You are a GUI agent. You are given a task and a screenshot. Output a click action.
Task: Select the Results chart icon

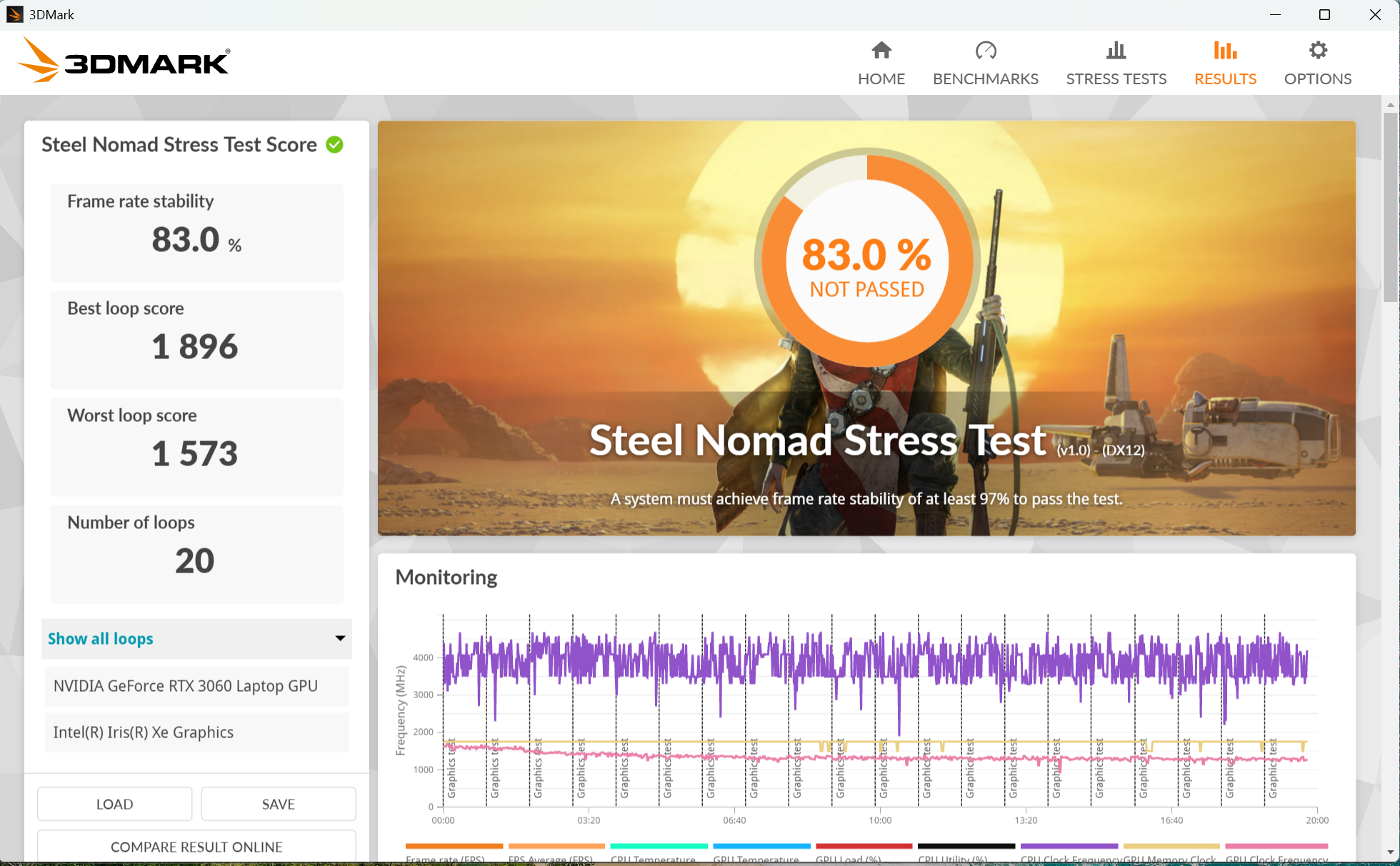(1225, 50)
